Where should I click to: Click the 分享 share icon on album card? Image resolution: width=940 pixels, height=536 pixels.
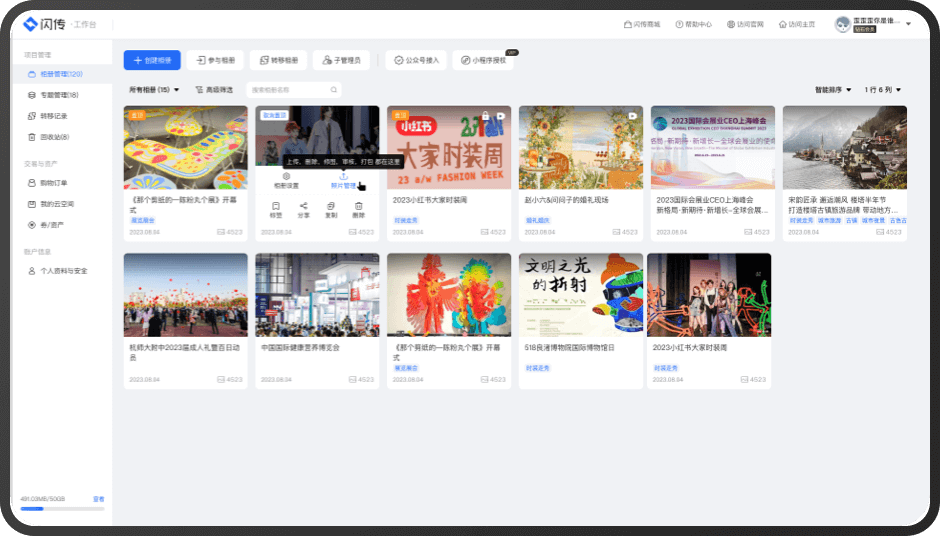click(x=303, y=206)
